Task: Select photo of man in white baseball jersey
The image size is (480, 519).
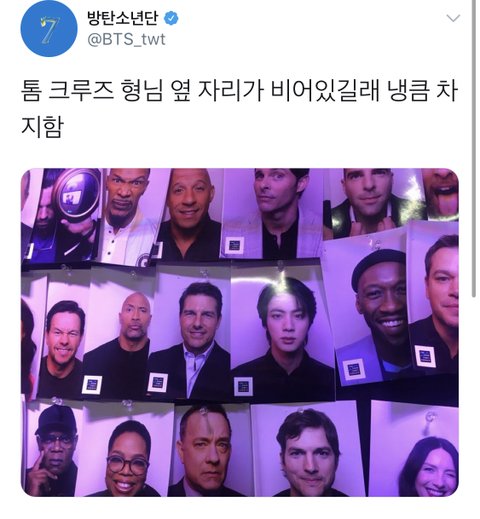Action: [132, 217]
